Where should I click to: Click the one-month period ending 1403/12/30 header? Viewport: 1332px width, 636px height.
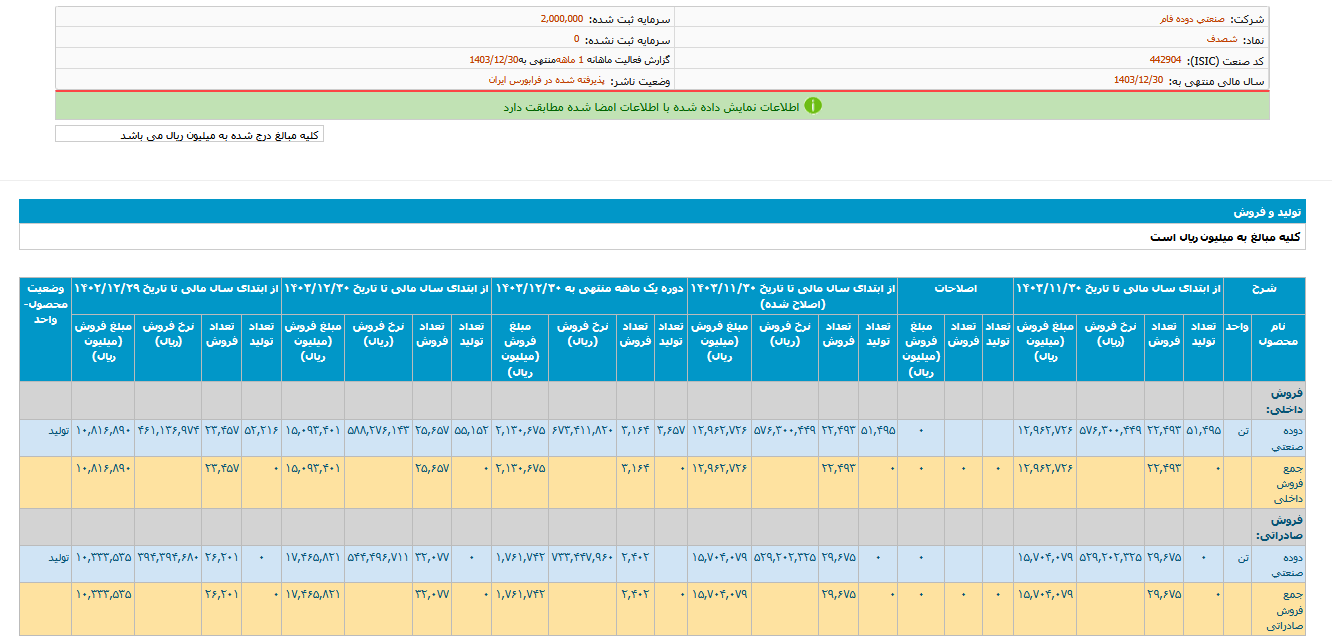589,288
